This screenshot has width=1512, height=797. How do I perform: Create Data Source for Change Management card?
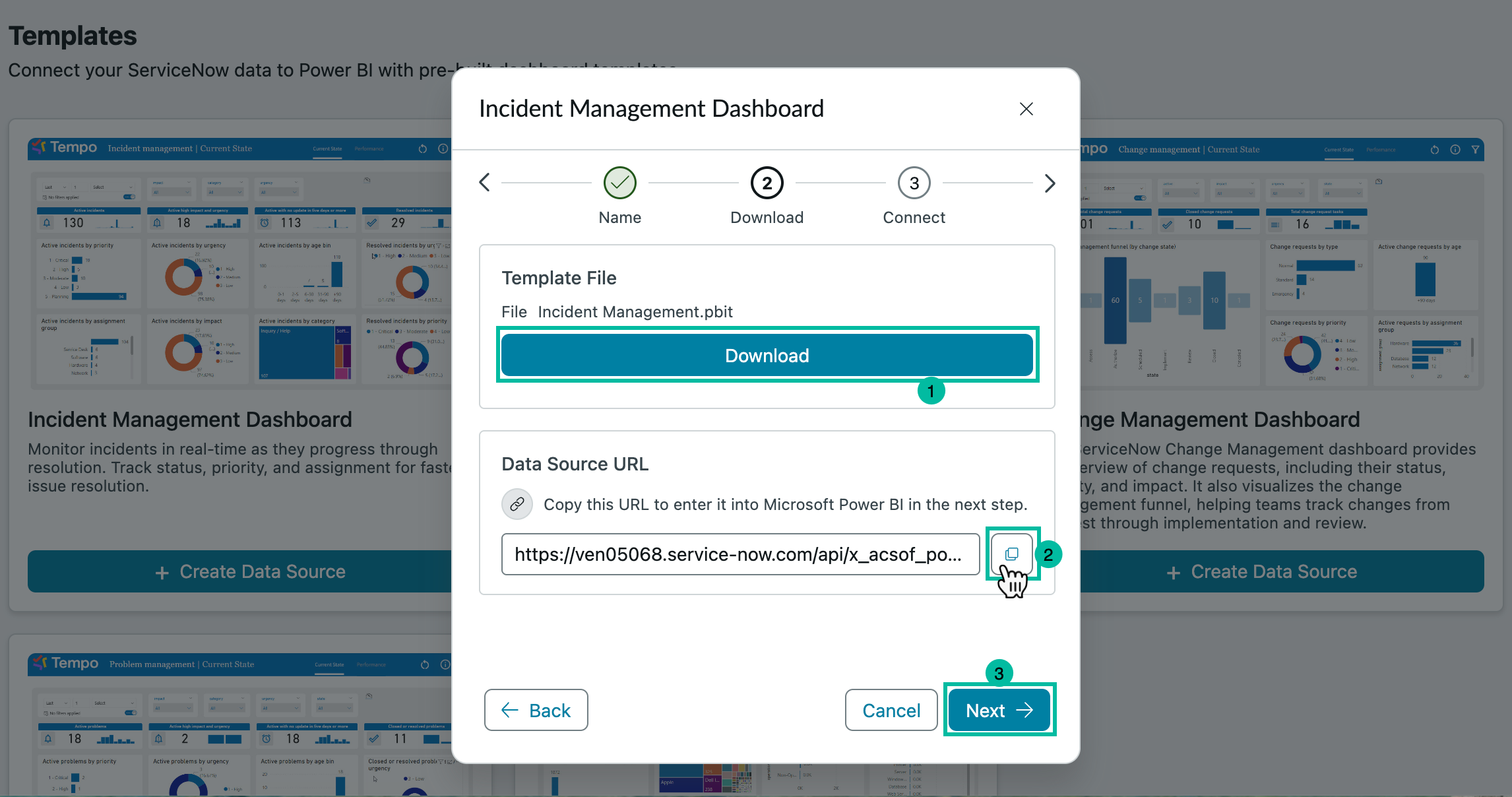pos(1282,571)
